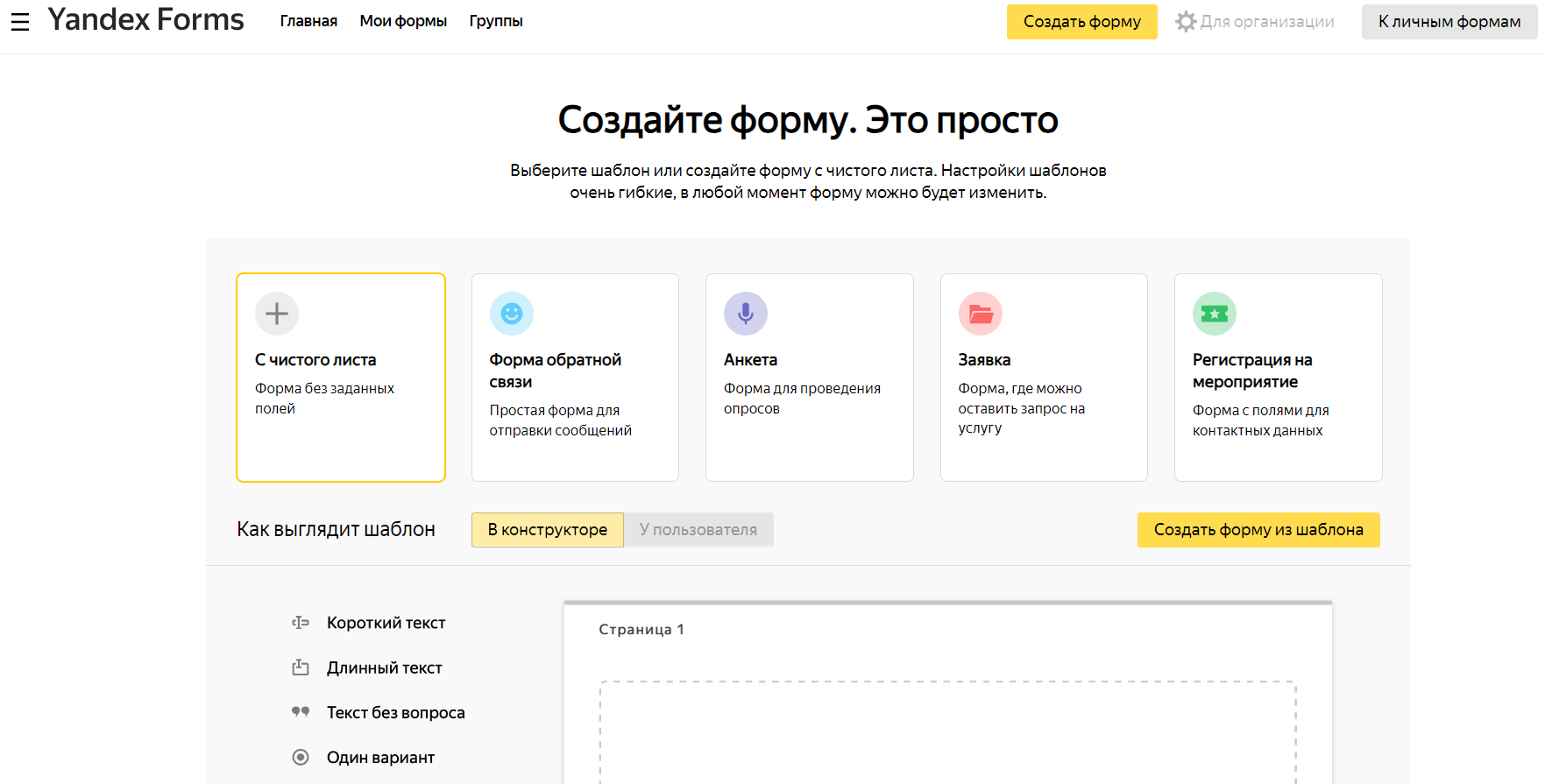The width and height of the screenshot is (1545, 784).
Task: Add a Длинный текст field
Action: click(x=384, y=667)
